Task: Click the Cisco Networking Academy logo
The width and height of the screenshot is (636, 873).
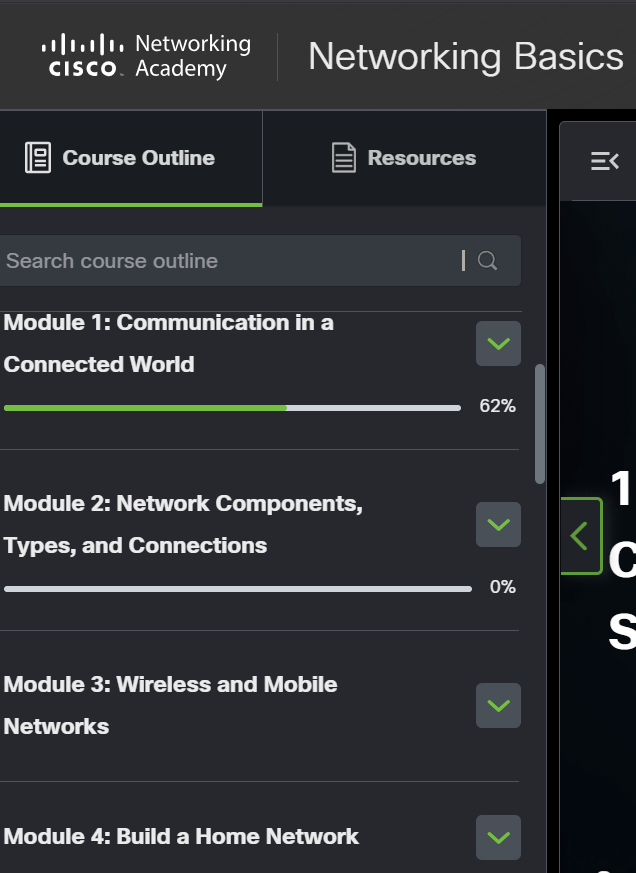Action: (146, 56)
